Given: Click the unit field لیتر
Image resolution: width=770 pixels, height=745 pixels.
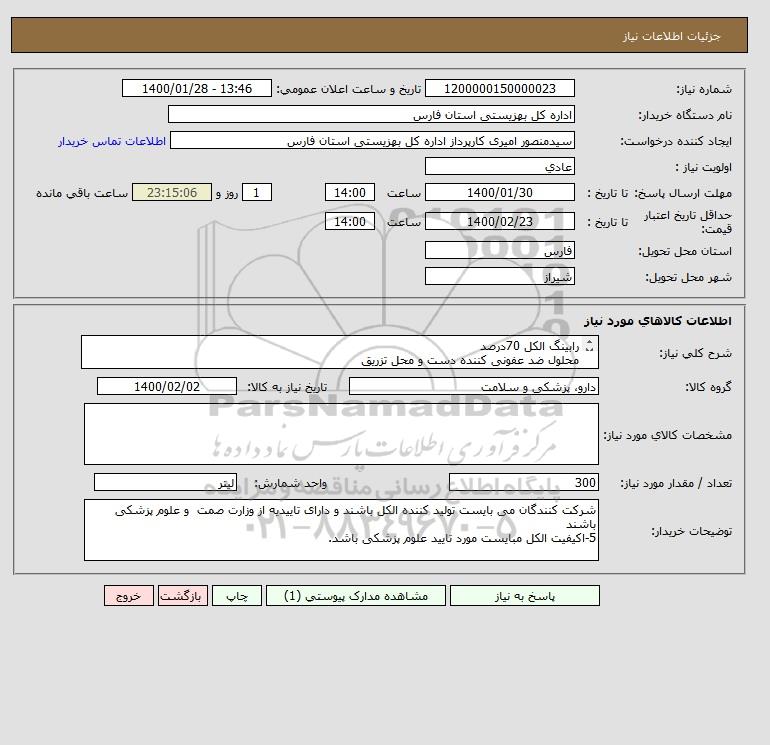Looking at the screenshot, I should [165, 482].
